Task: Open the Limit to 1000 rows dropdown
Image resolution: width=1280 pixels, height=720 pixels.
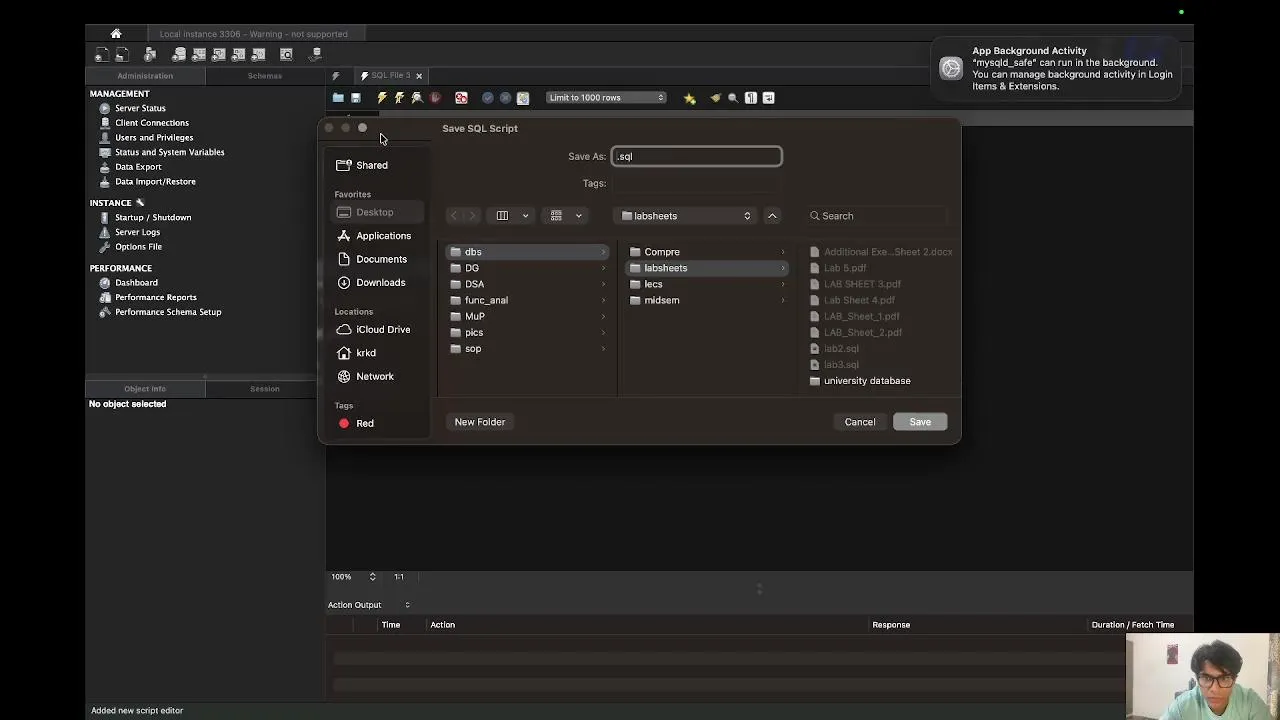Action: tap(606, 98)
